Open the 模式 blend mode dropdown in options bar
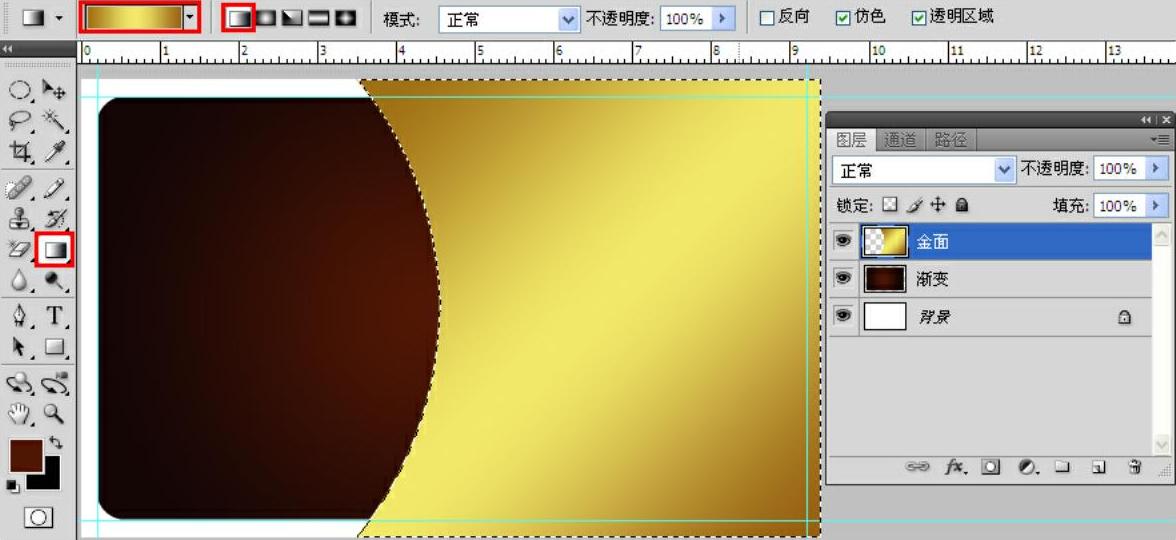Image resolution: width=1176 pixels, height=540 pixels. [568, 19]
